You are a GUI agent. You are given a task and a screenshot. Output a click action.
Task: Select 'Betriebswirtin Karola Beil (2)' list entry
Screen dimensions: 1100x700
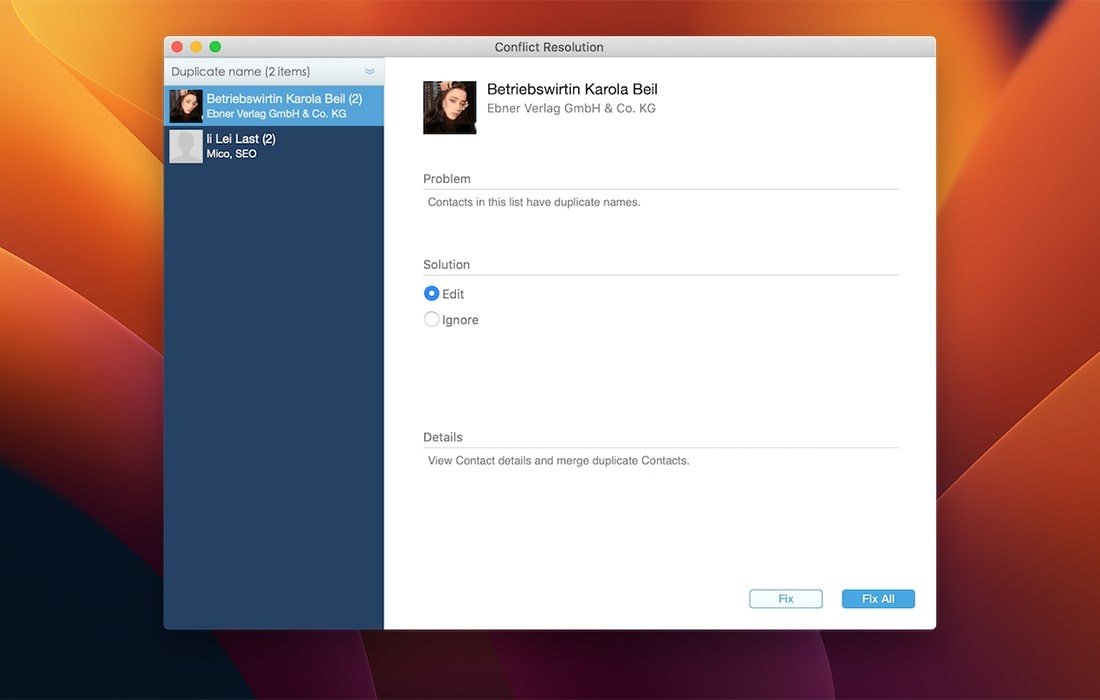coord(284,100)
